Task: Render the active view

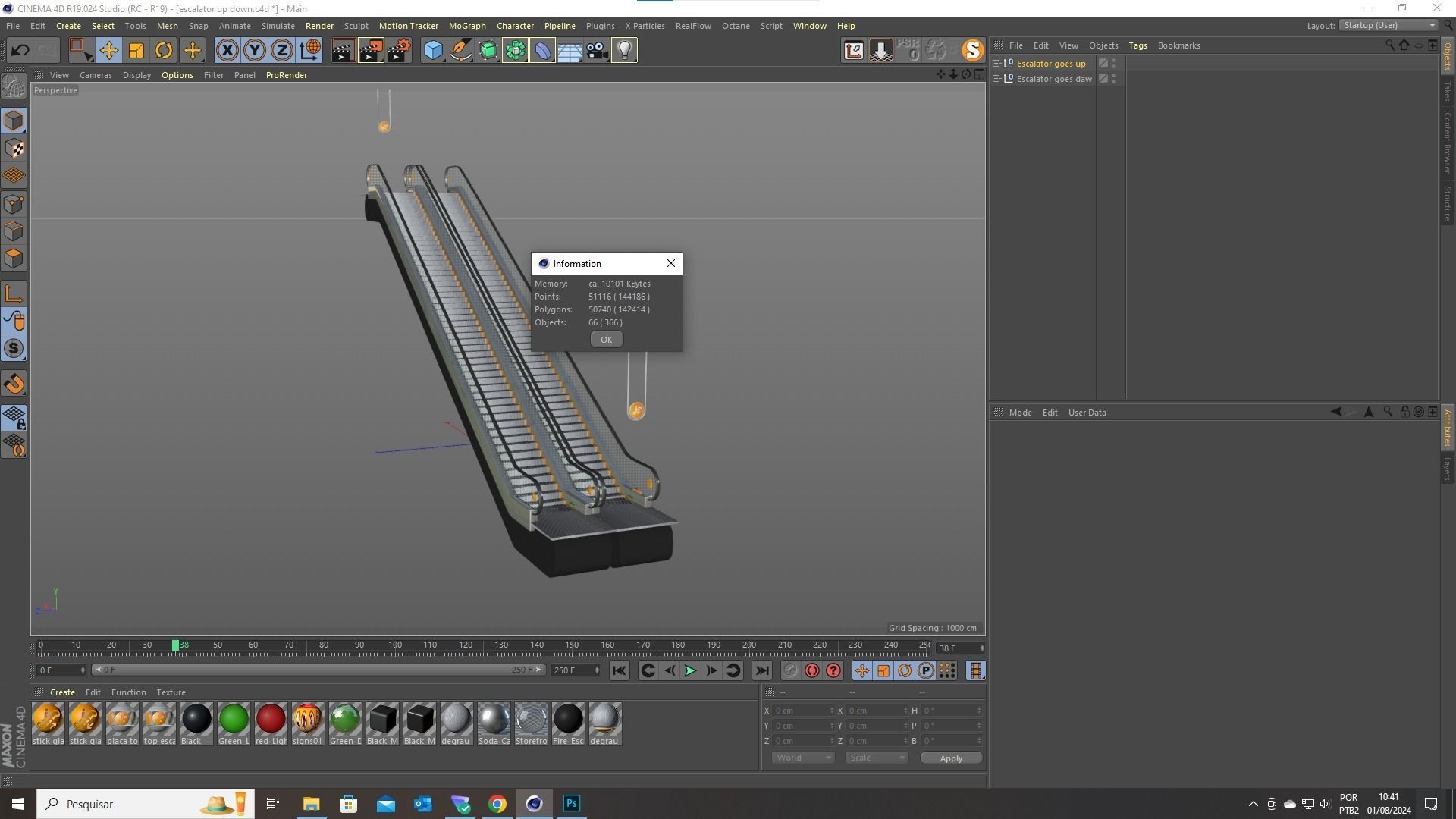Action: [343, 51]
